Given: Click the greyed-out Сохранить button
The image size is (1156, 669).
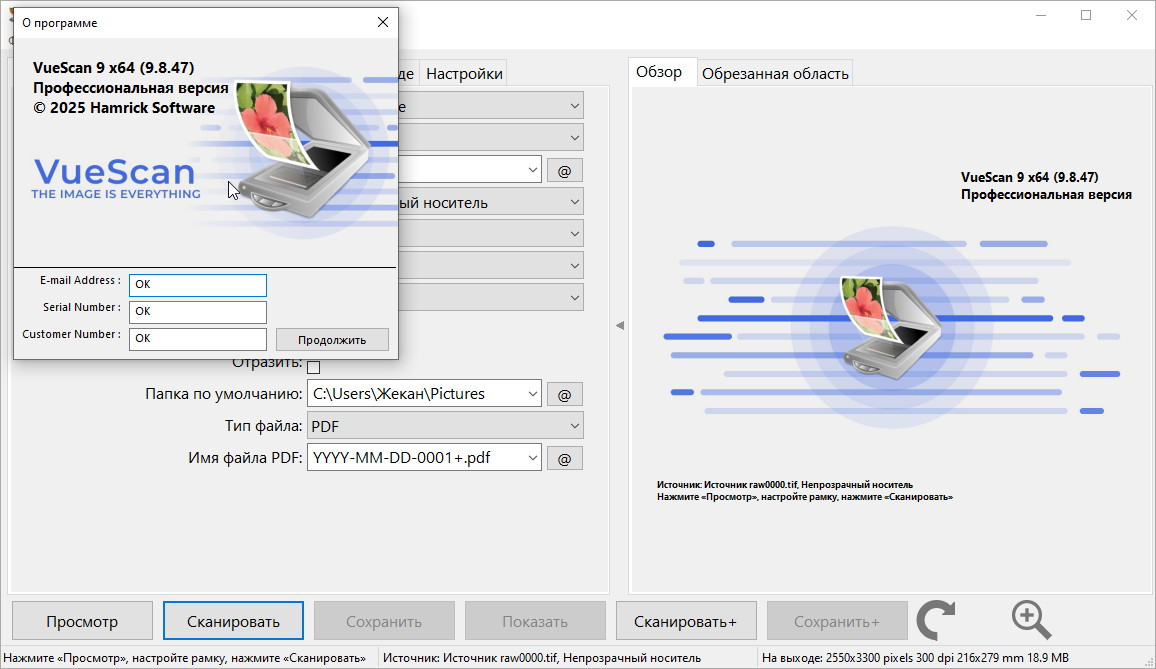Looking at the screenshot, I should [384, 621].
